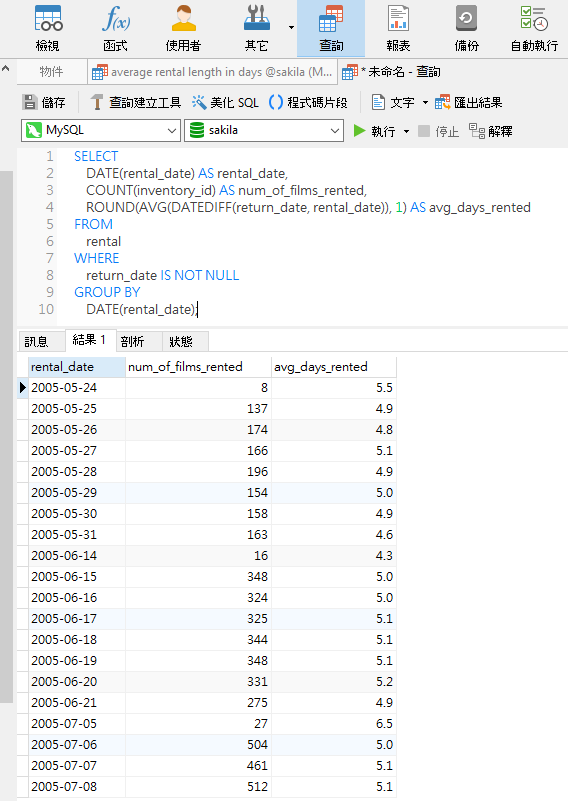Screen dimensions: 568x801
Task: Select the 2005-06-15 date cell
Action: pos(77,576)
